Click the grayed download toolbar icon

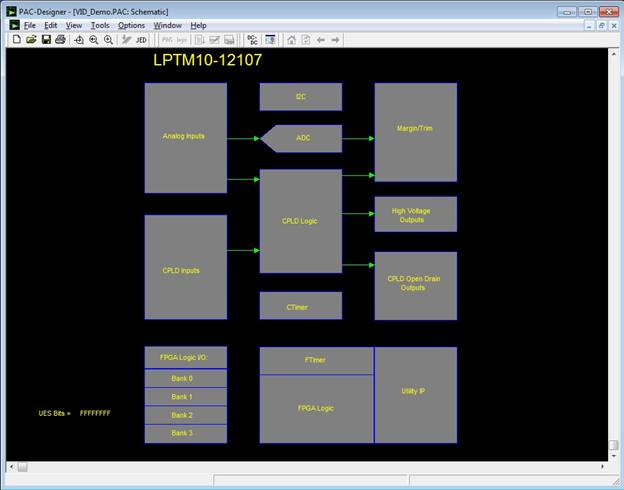(200, 40)
